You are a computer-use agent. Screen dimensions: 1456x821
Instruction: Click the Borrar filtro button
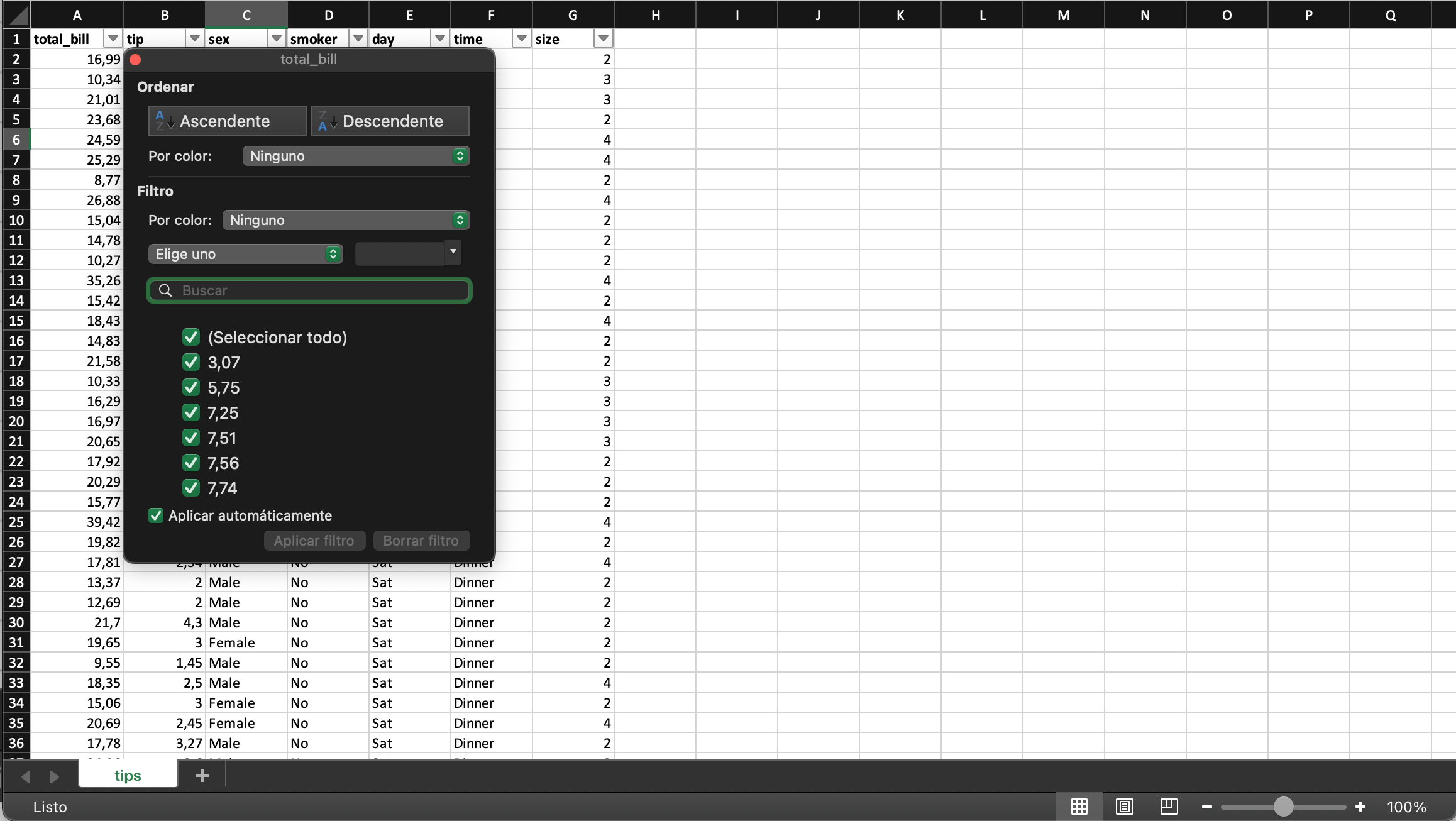(x=421, y=541)
